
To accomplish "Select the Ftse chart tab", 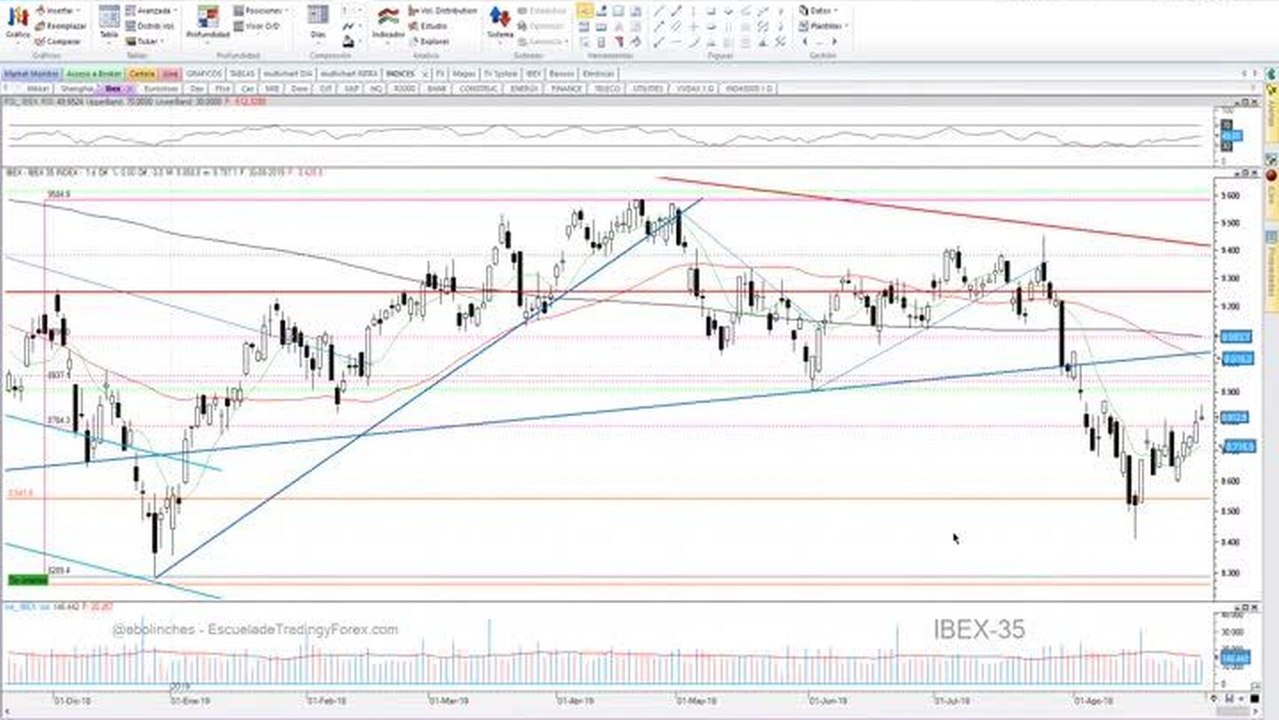I will click(x=224, y=88).
